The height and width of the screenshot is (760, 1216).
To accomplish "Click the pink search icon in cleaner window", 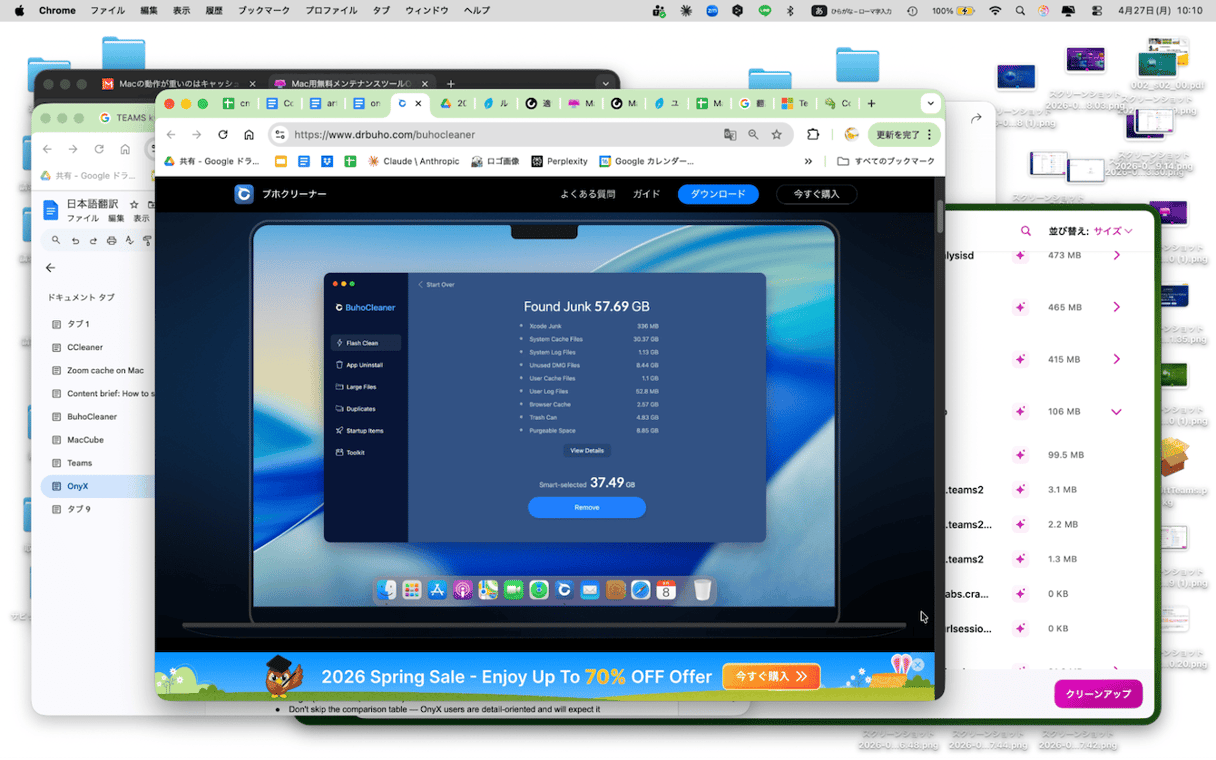I will pyautogui.click(x=1026, y=231).
